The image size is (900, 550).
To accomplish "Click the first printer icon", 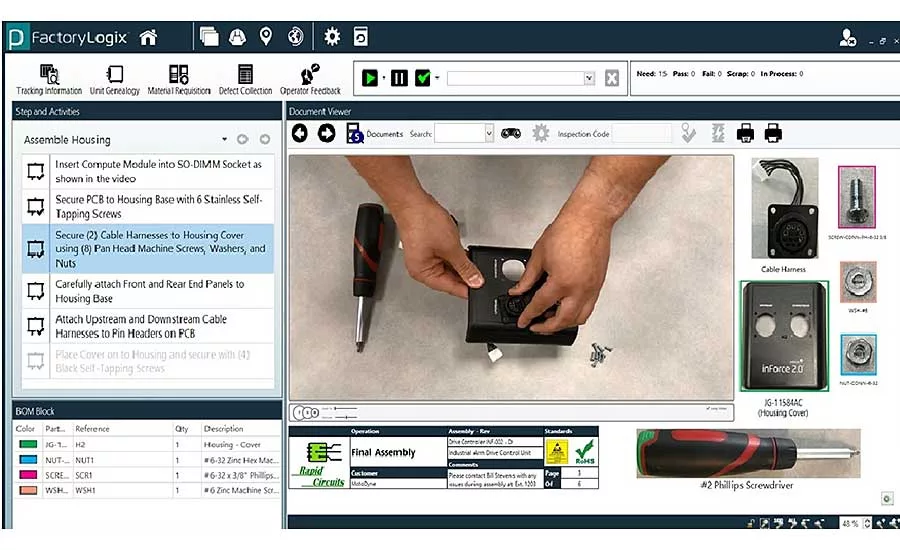I will pos(745,134).
